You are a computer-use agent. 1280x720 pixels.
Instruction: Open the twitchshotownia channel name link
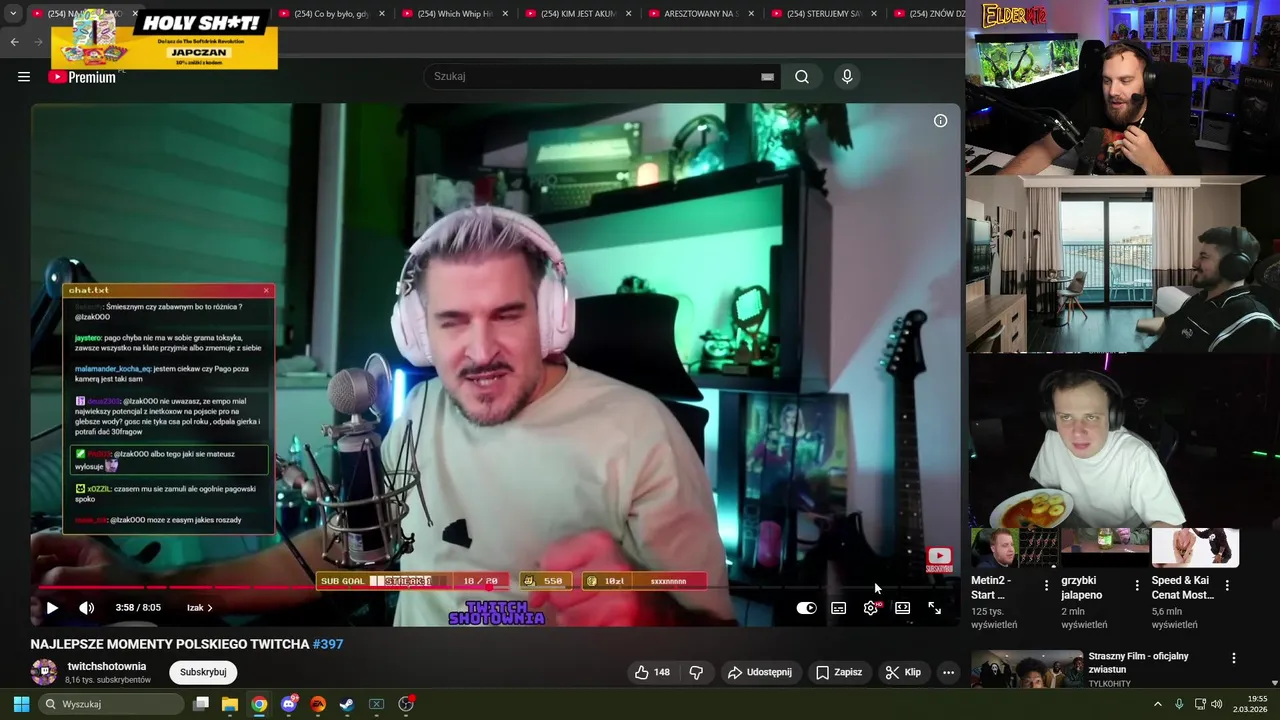pos(107,666)
